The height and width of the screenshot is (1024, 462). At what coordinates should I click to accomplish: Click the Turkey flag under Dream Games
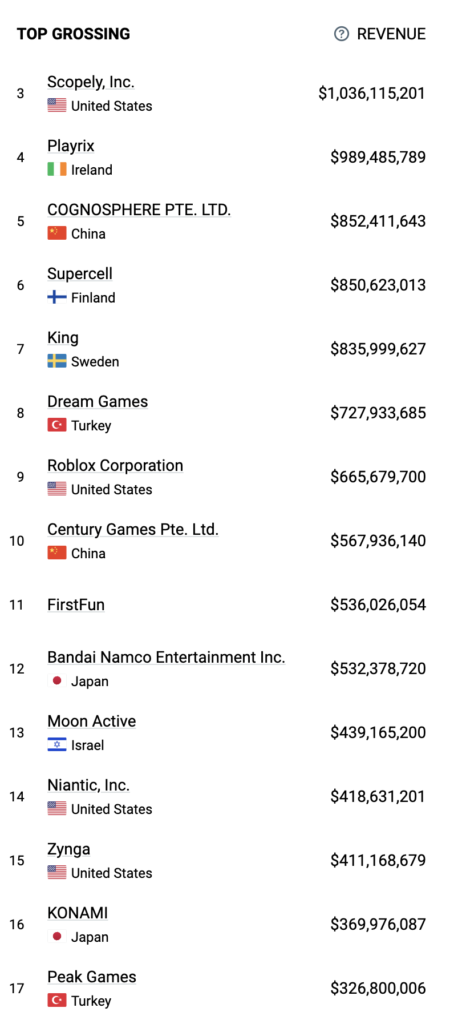[57, 426]
